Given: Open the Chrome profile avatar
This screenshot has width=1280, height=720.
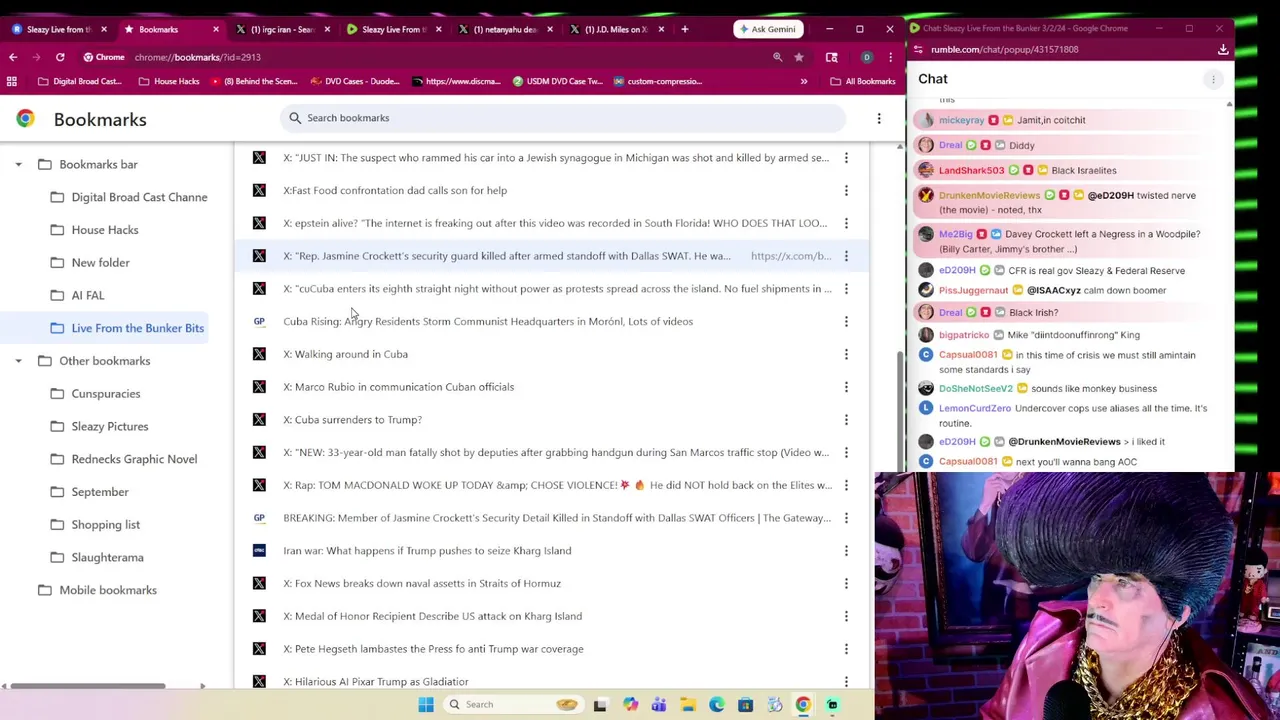Looking at the screenshot, I should [867, 57].
